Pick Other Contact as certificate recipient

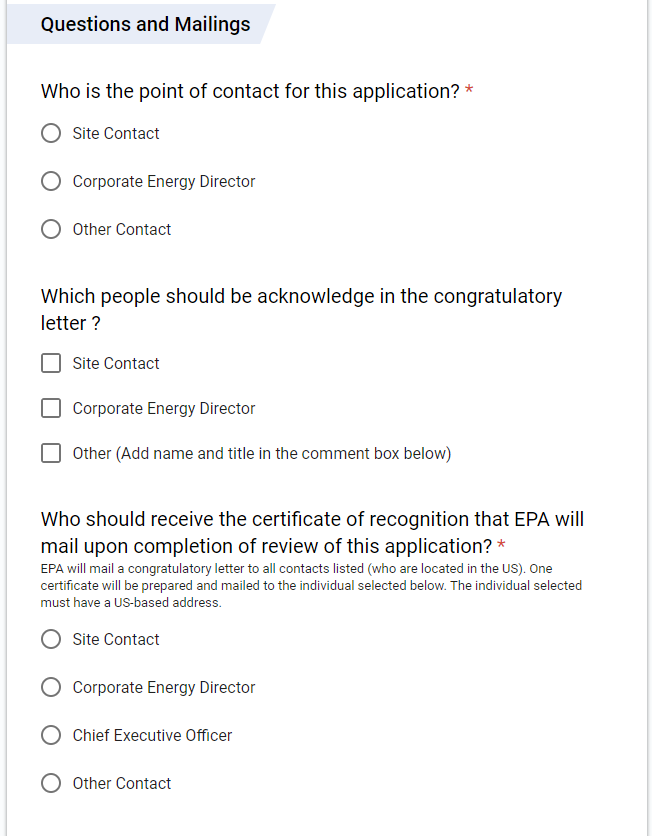click(x=51, y=784)
